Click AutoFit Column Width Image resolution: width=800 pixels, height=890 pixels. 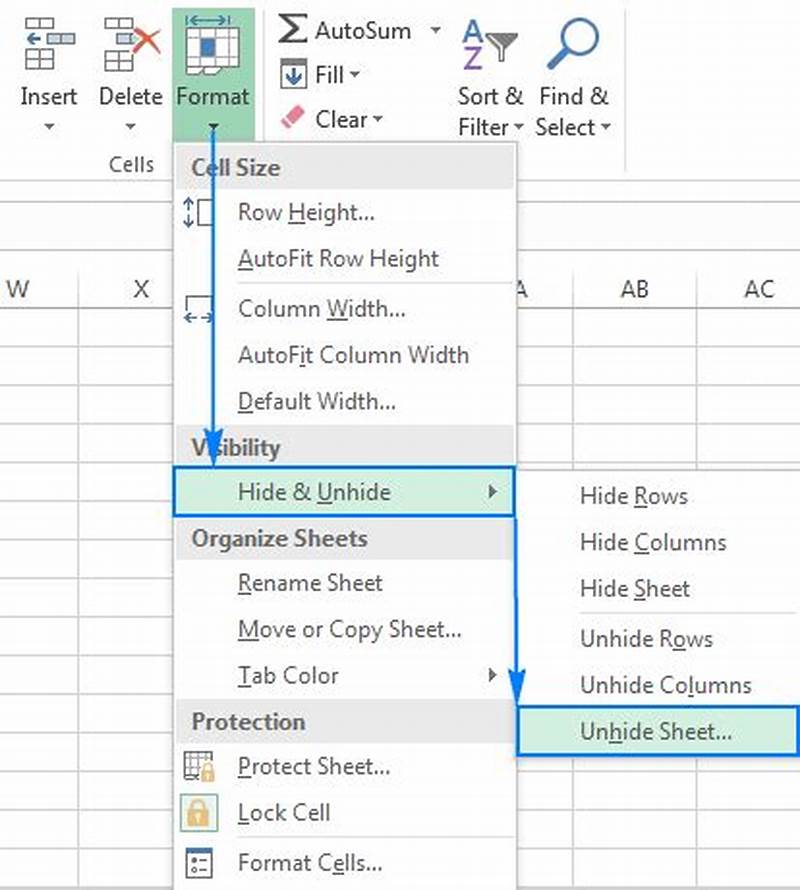354,355
